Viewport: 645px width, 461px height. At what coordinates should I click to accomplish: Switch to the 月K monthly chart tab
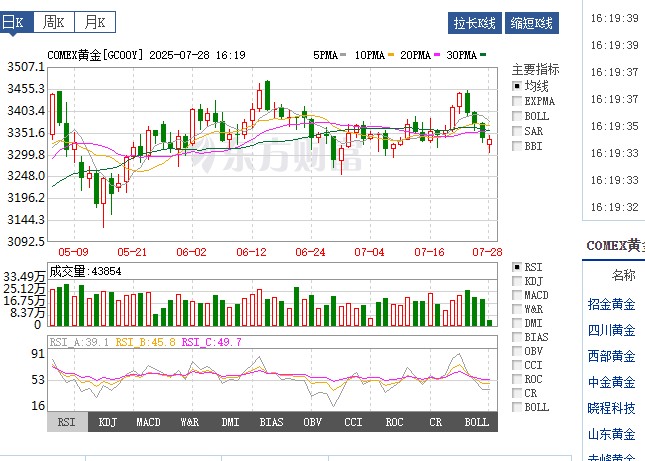95,22
